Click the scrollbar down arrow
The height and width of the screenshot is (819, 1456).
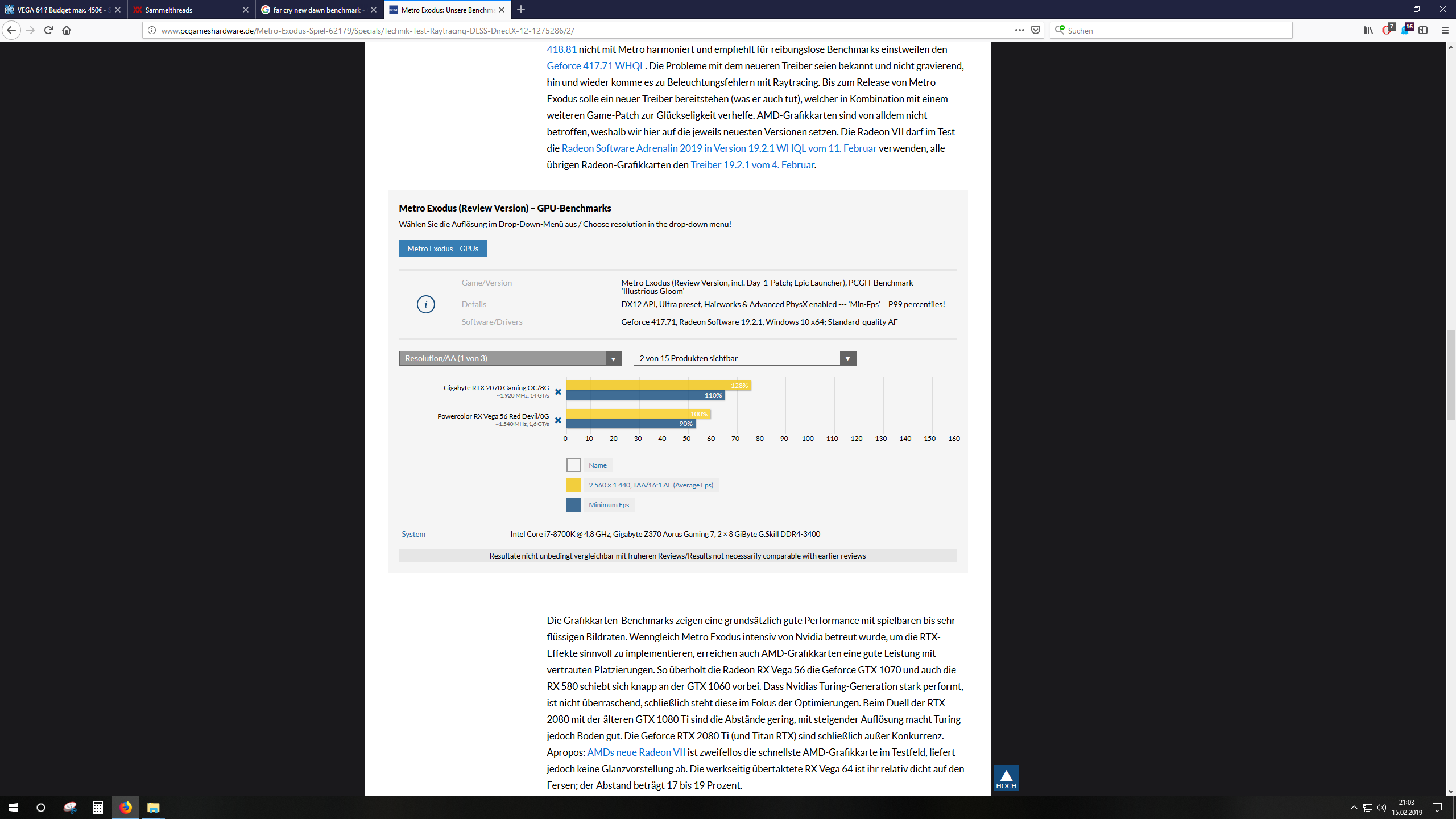click(1451, 791)
